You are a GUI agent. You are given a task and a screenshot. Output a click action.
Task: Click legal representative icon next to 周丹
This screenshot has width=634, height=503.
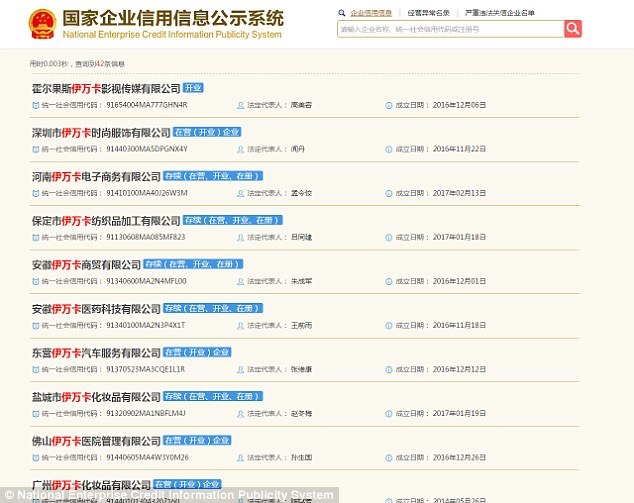click(x=240, y=148)
